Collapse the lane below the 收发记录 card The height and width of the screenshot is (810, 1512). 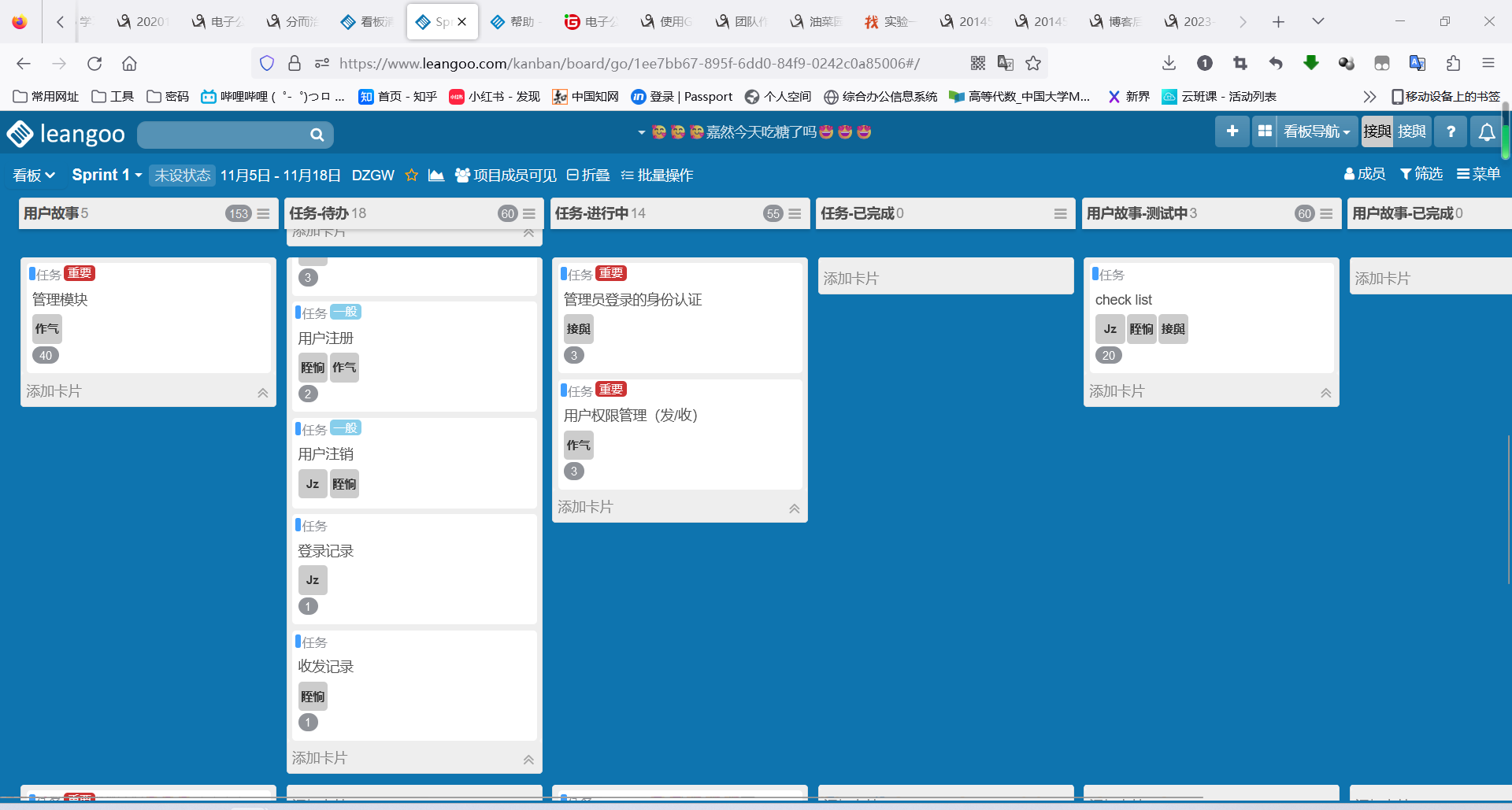coord(528,760)
